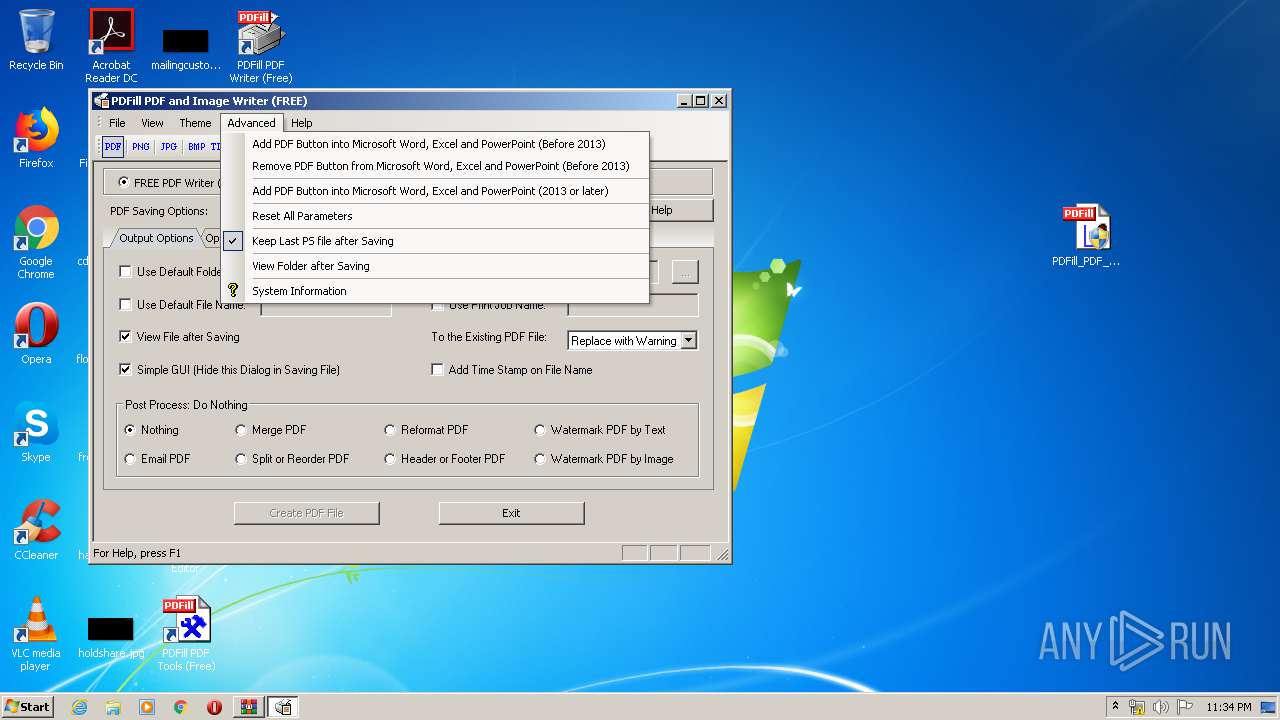Click the Exit button

511,513
